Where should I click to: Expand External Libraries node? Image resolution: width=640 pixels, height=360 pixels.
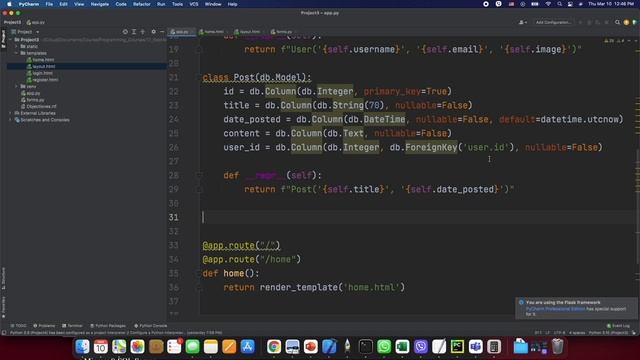coord(11,113)
